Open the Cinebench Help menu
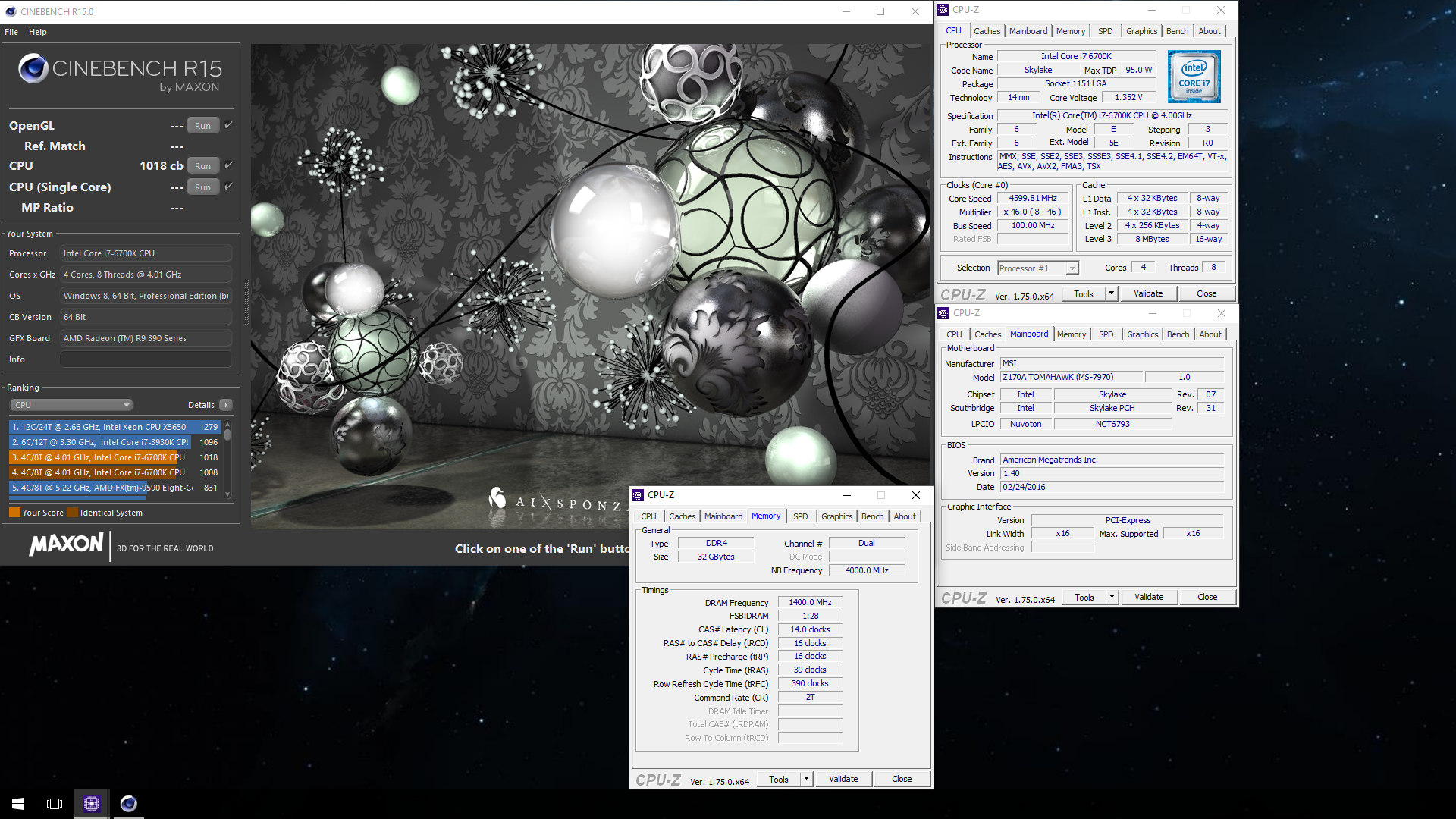 (x=38, y=32)
